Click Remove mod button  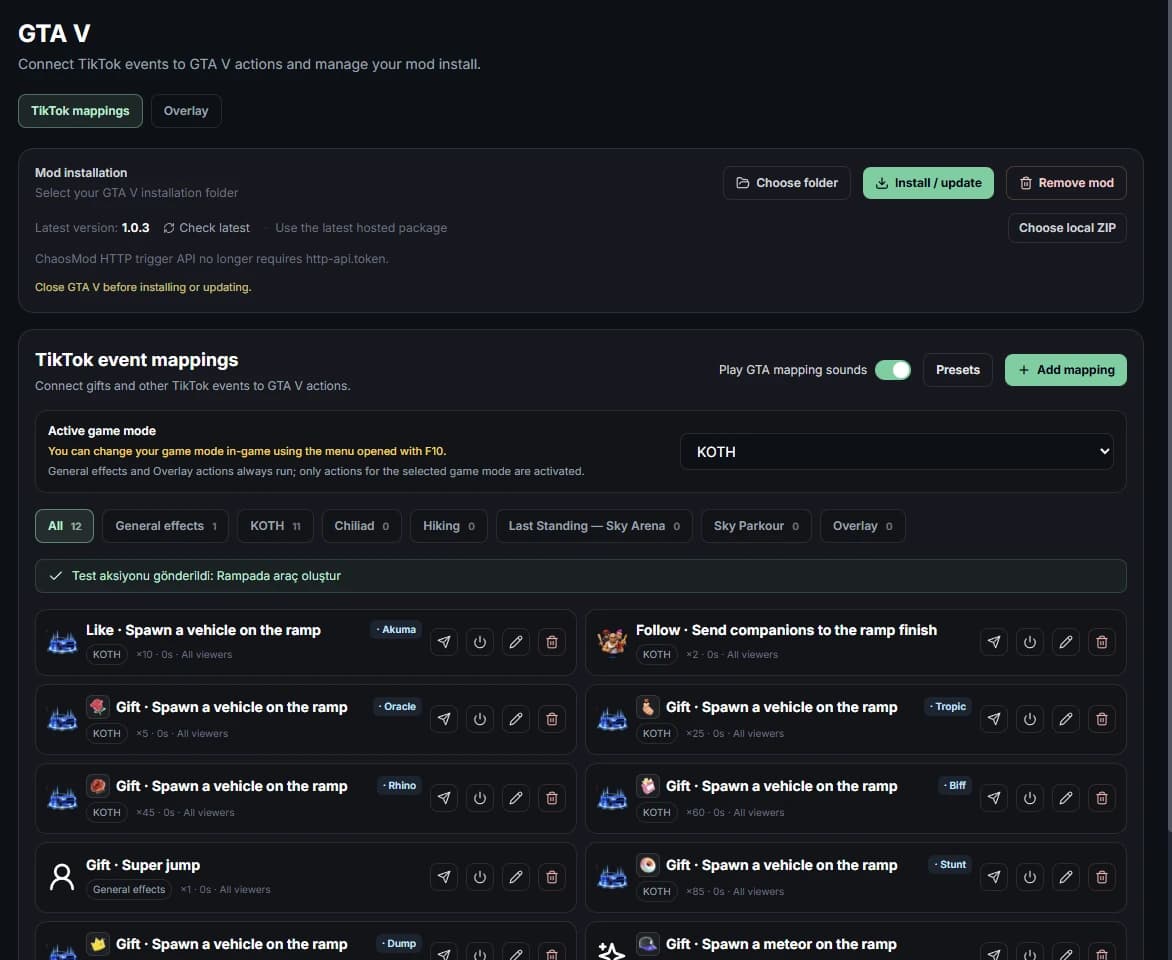[1067, 183]
